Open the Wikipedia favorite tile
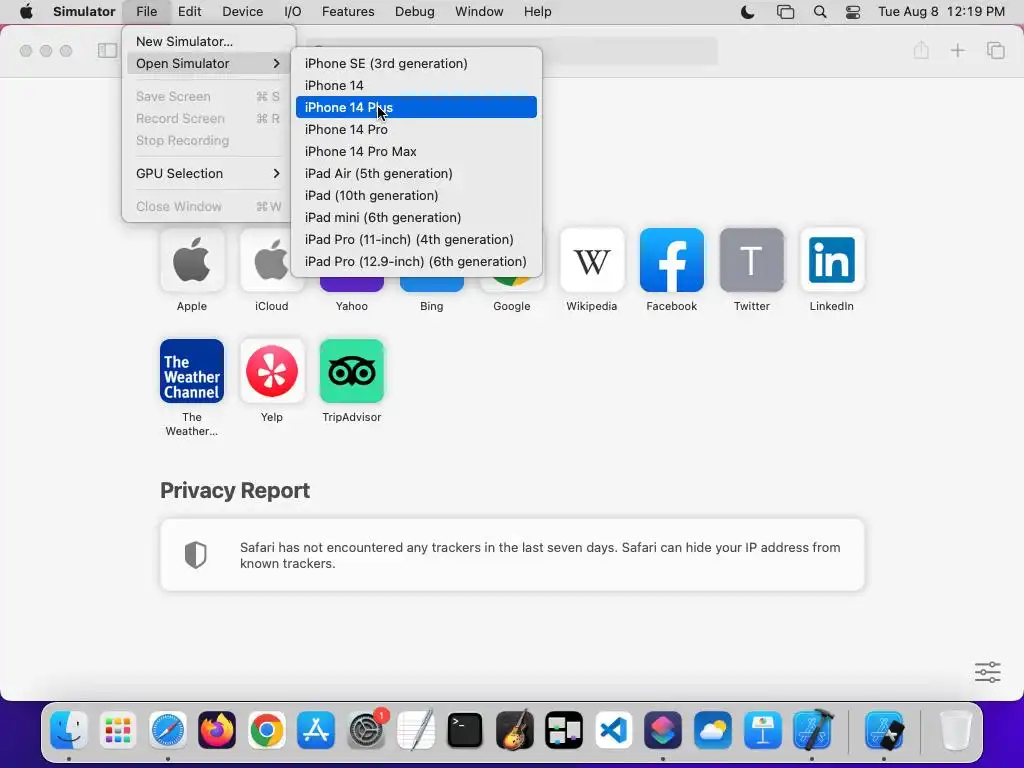The width and height of the screenshot is (1024, 768). (592, 260)
